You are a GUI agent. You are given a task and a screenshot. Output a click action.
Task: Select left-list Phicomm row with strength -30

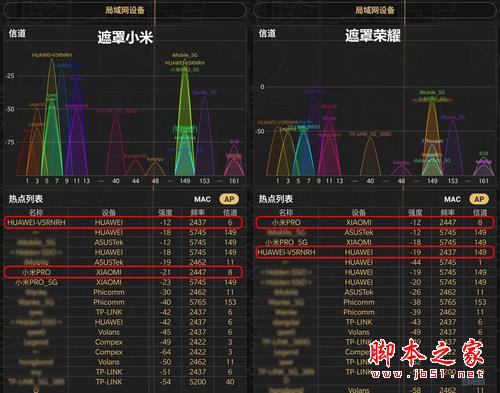(x=124, y=292)
